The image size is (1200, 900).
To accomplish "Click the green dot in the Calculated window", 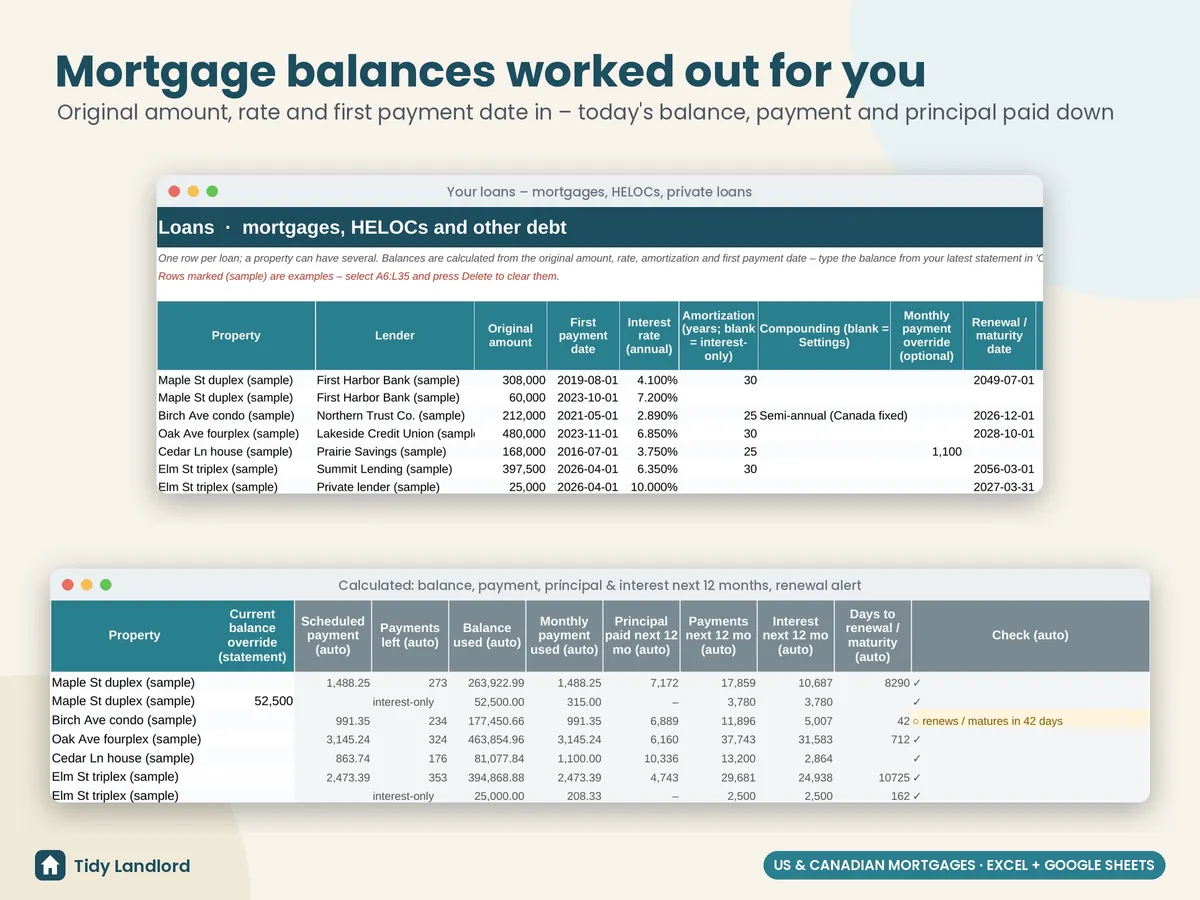I will [x=106, y=585].
